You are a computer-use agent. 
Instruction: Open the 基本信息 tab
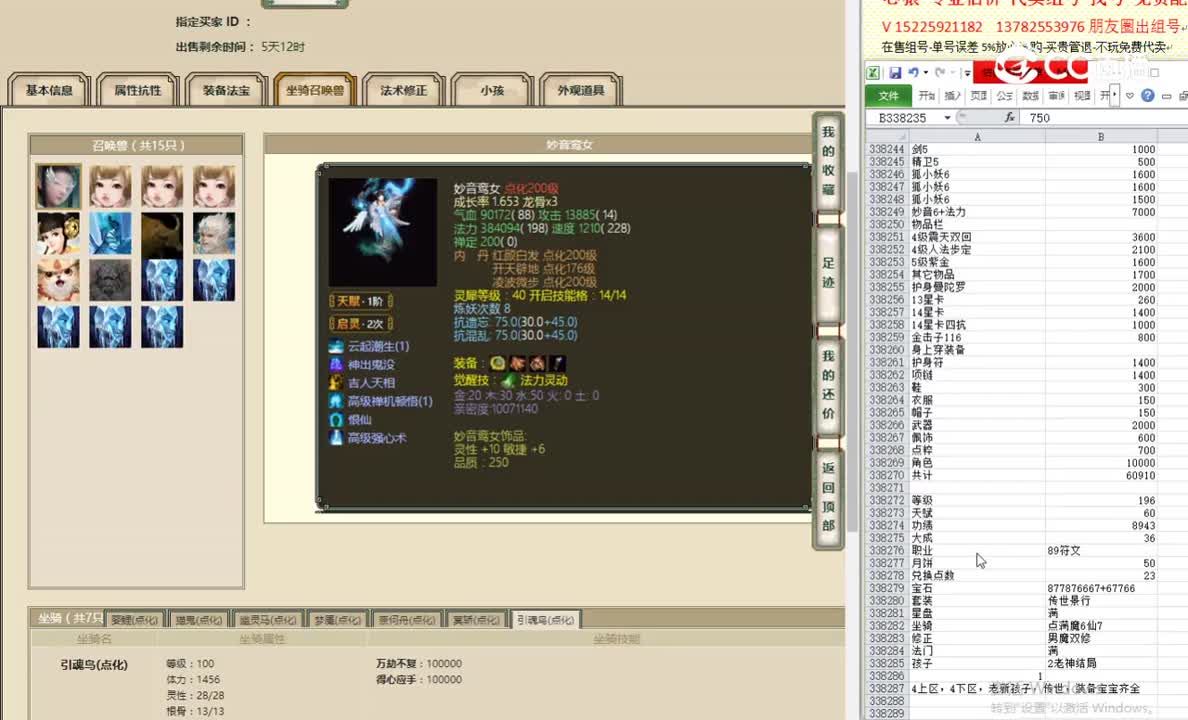click(x=49, y=90)
